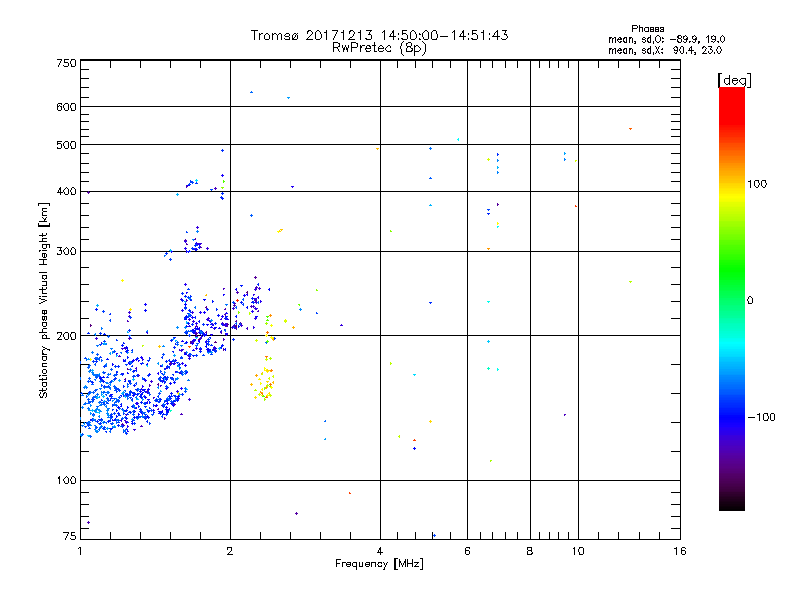The image size is (800, 600).
Task: Click the 'RwPretec (8p)' subtitle
Action: click(x=379, y=48)
